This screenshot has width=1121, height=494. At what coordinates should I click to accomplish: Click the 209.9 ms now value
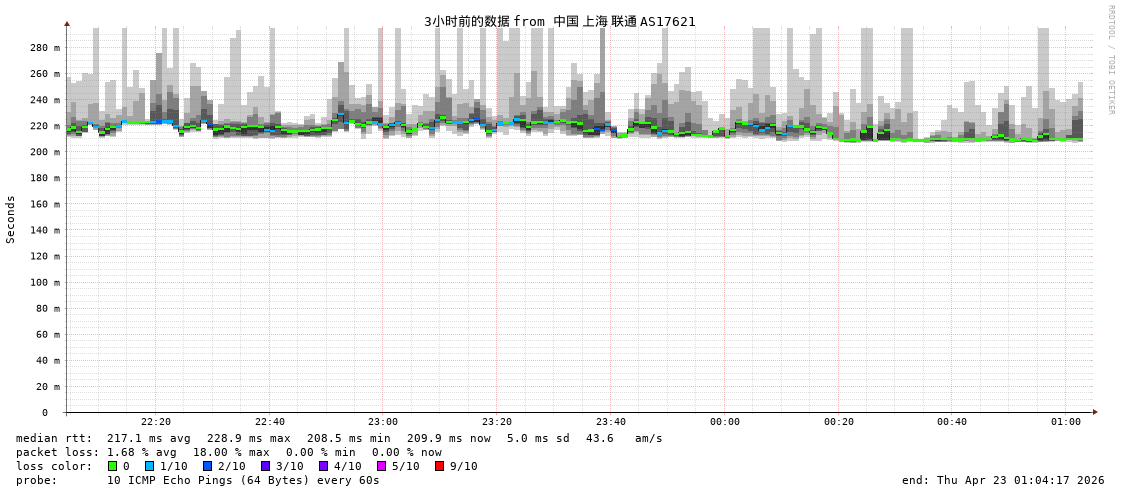pos(449,438)
